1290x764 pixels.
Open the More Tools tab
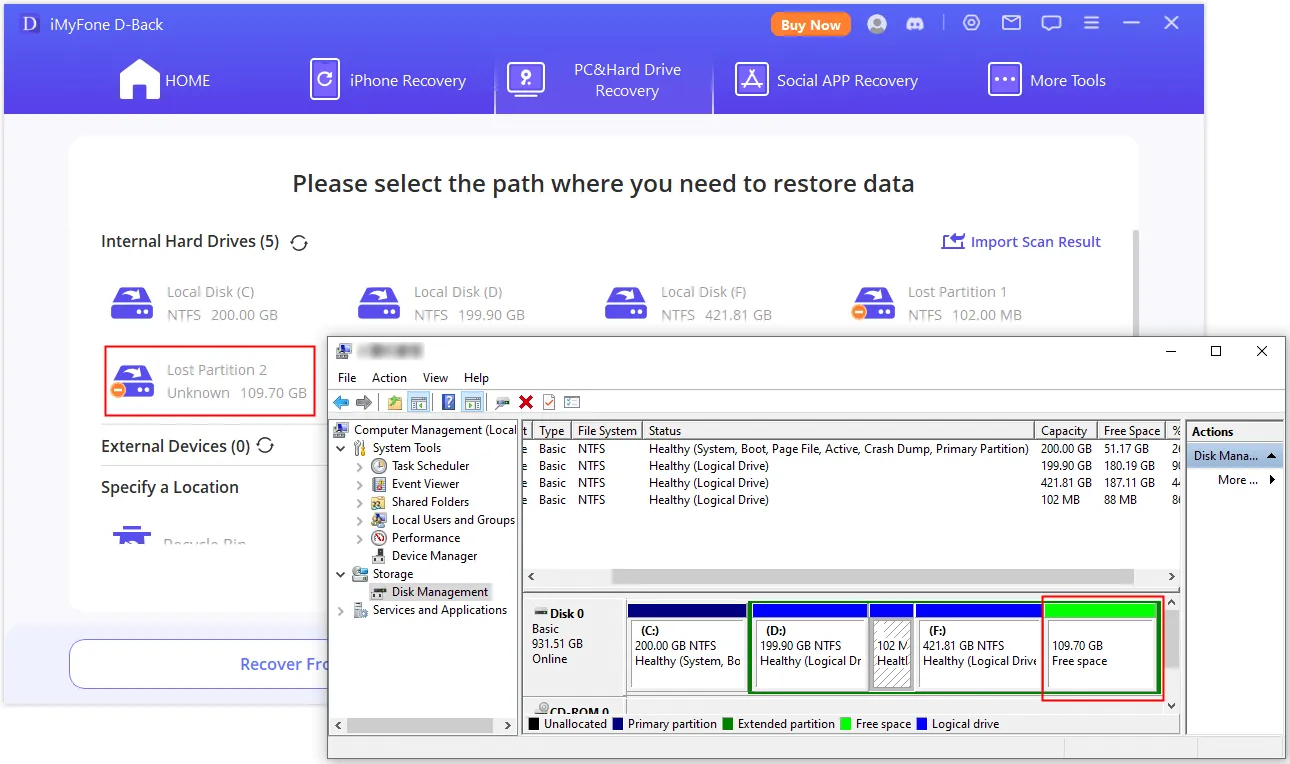pos(1047,80)
